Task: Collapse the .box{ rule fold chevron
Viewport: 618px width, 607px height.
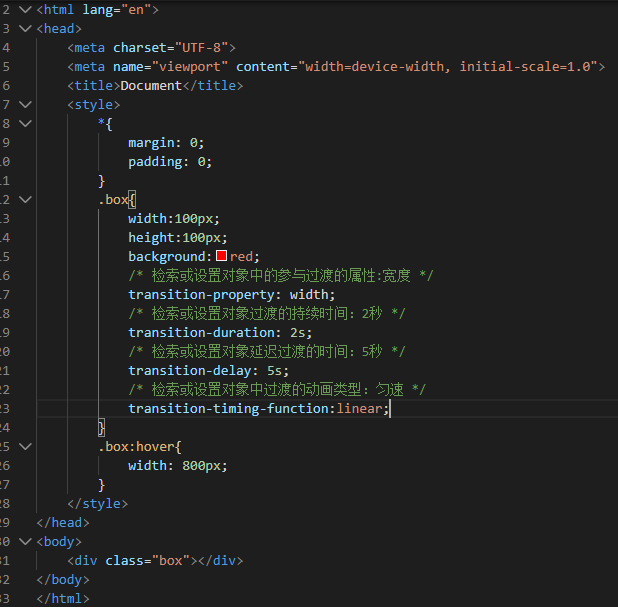Action: 25,199
